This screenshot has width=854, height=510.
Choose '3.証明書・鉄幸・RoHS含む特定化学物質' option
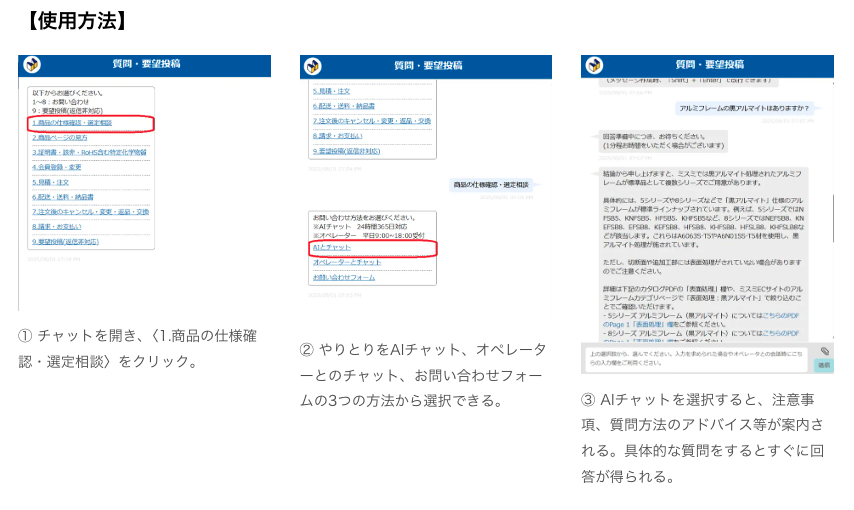click(x=88, y=152)
